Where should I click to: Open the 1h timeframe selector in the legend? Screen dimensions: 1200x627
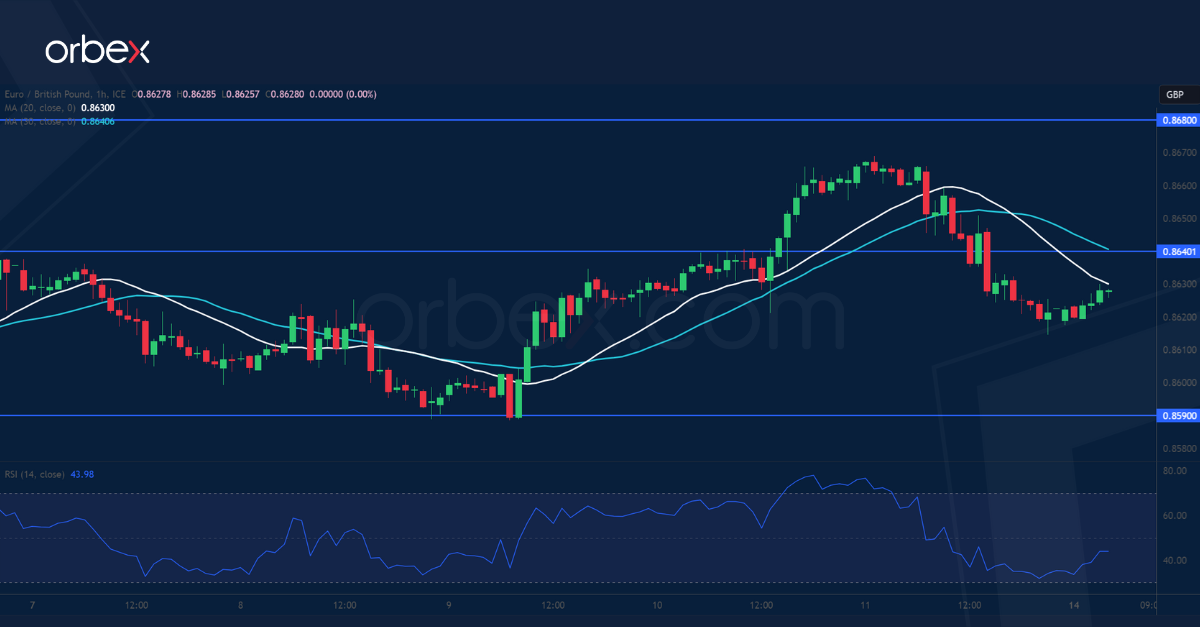[100, 95]
